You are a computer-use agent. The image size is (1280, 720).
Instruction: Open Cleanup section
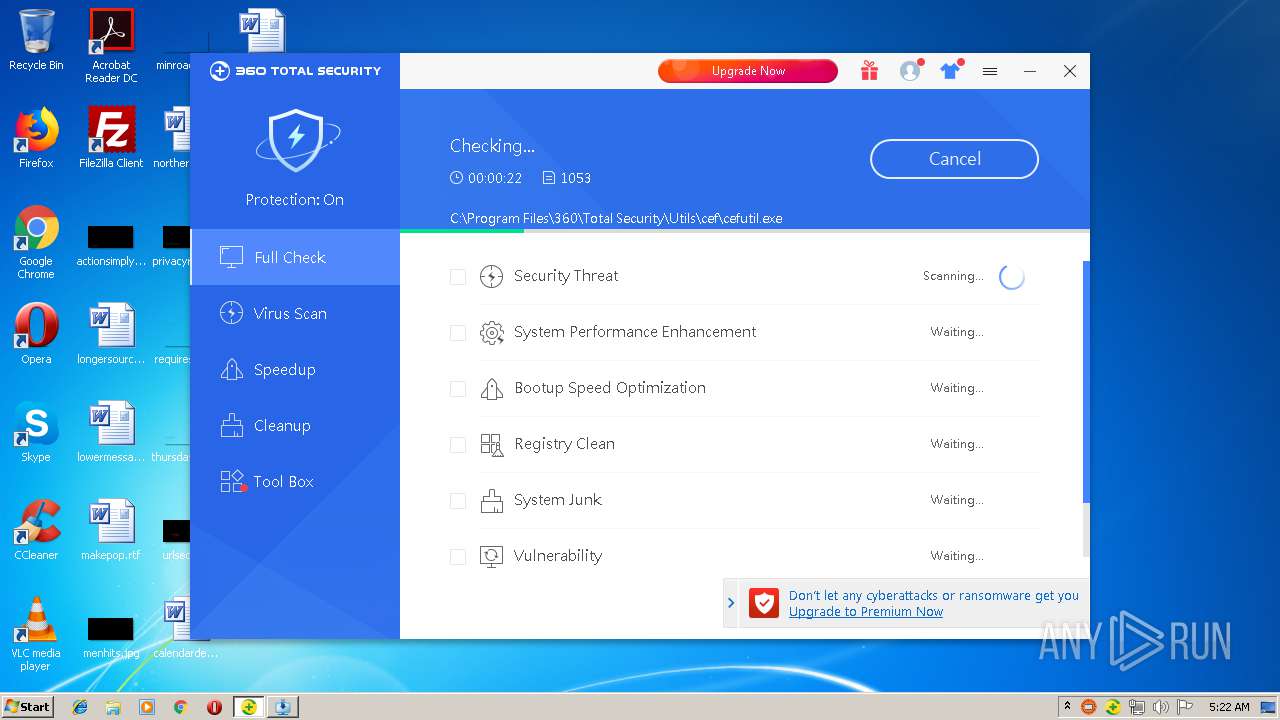point(295,425)
